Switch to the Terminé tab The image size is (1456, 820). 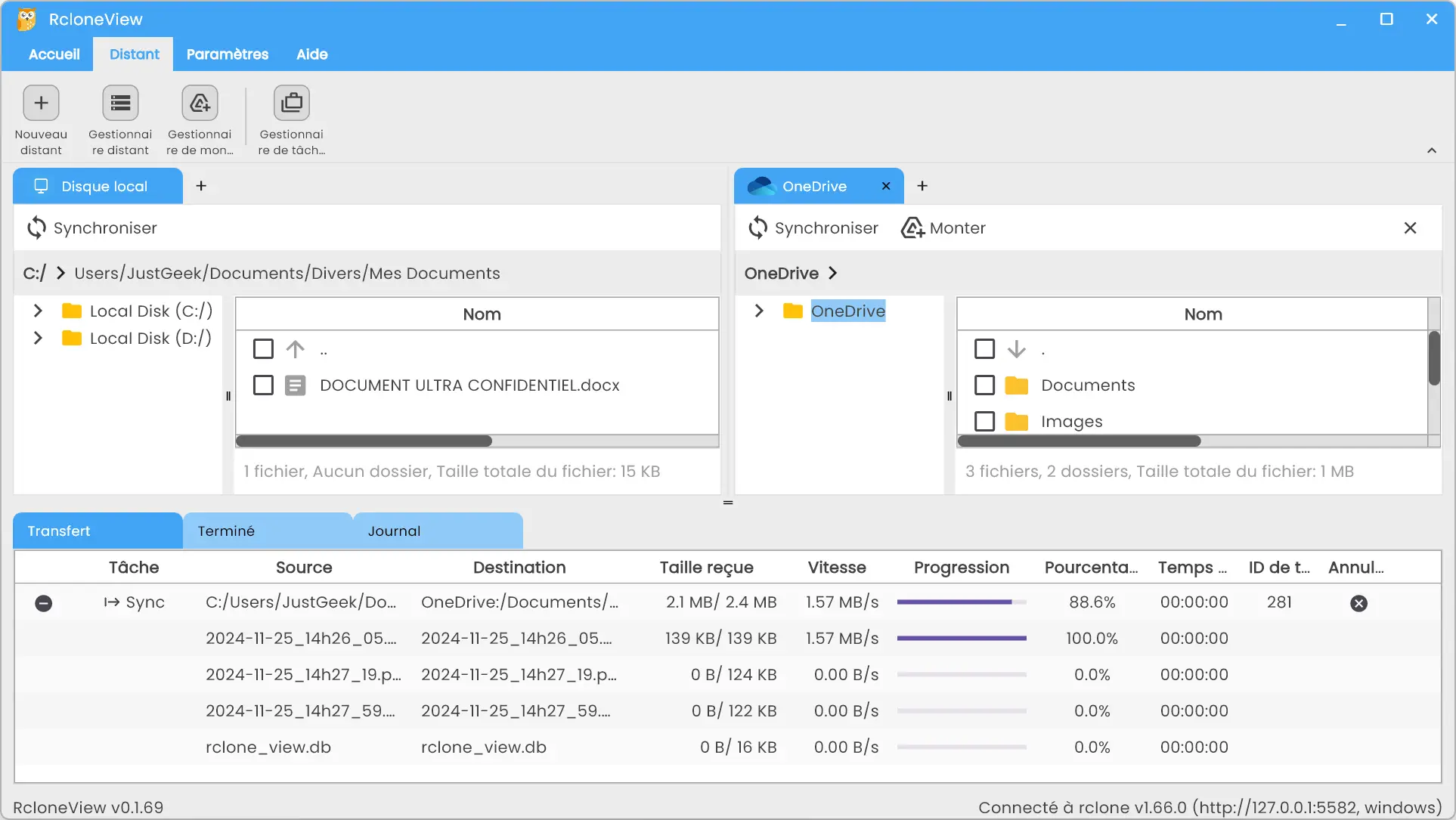click(268, 531)
